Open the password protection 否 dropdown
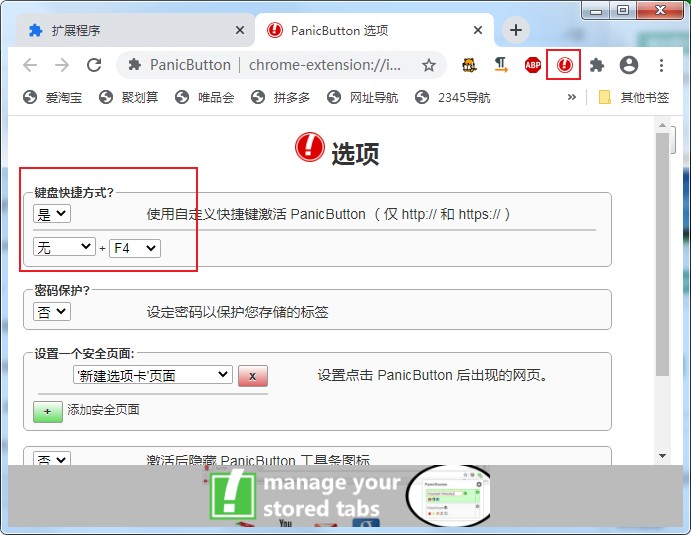 [x=52, y=312]
